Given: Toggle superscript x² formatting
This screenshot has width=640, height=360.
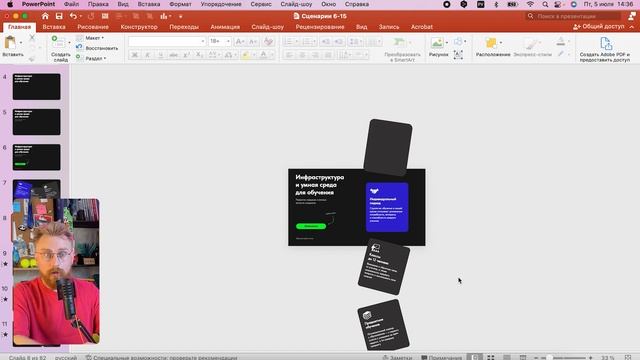Looking at the screenshot, I should pyautogui.click(x=187, y=55).
